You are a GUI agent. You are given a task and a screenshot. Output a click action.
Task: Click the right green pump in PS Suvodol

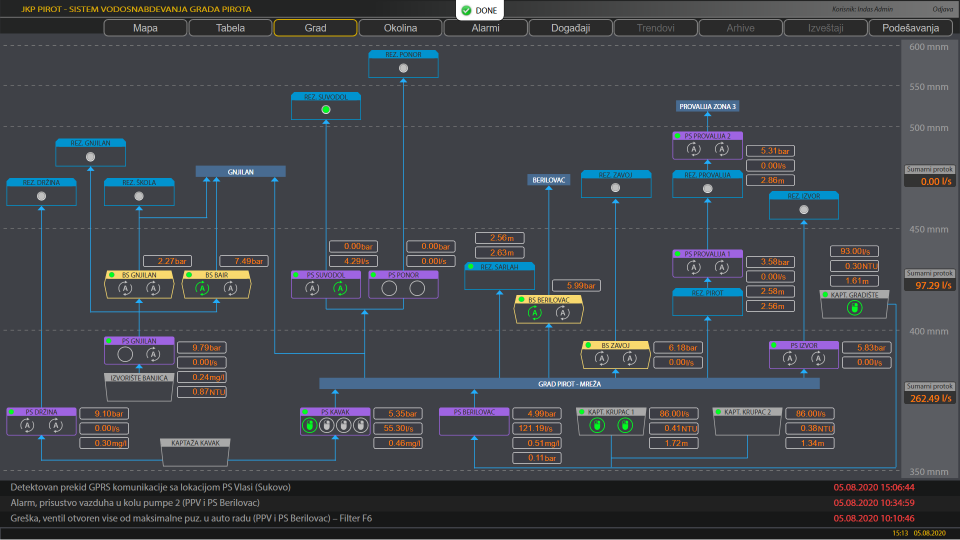[339, 288]
